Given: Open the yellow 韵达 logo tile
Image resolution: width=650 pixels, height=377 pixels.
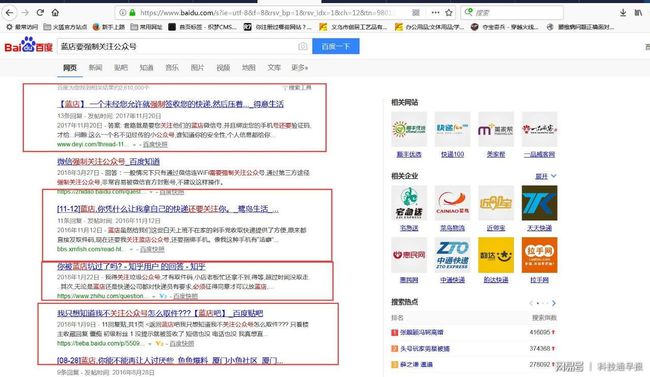Looking at the screenshot, I should click(496, 255).
